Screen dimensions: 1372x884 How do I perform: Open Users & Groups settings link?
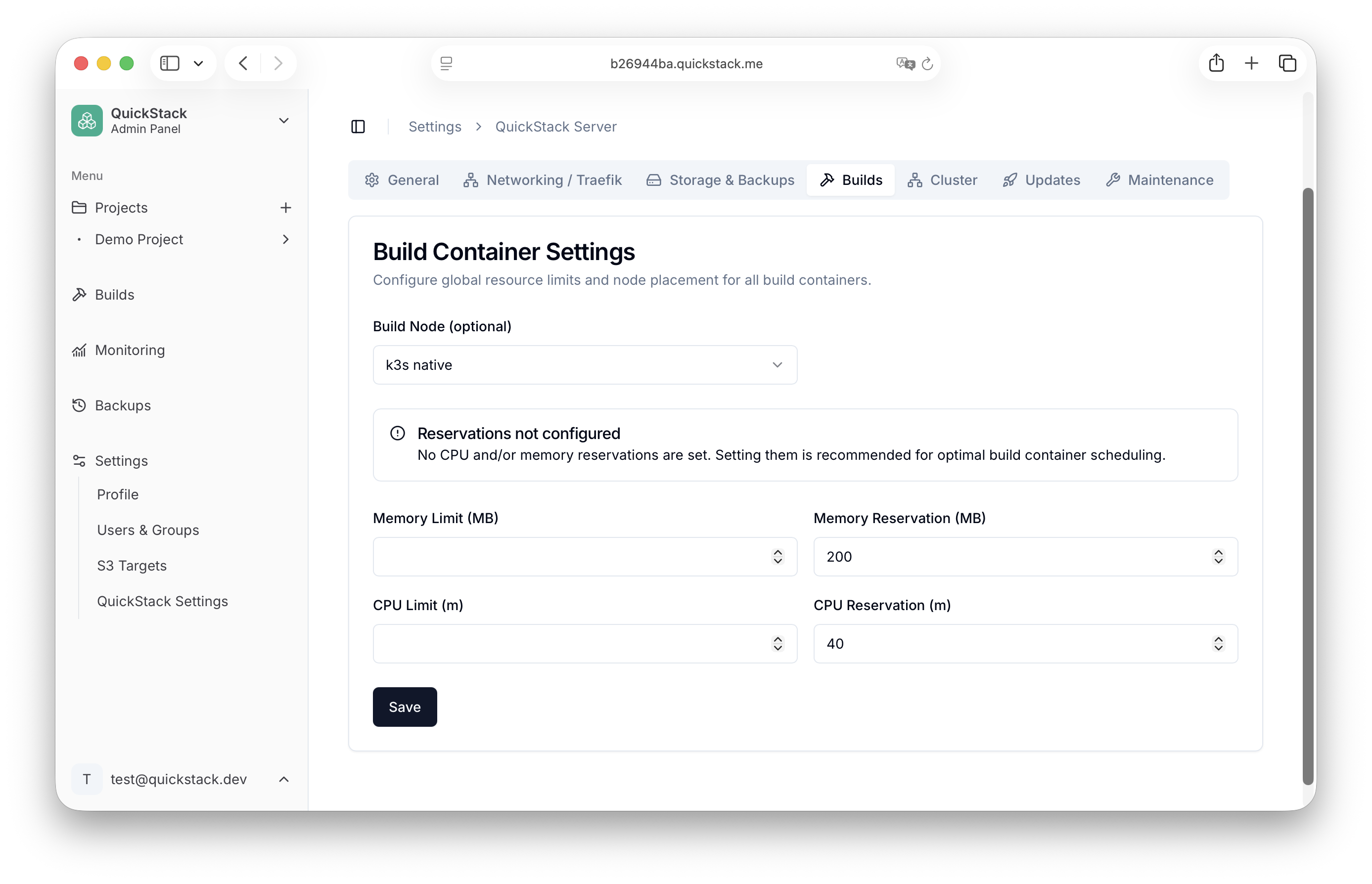point(148,530)
